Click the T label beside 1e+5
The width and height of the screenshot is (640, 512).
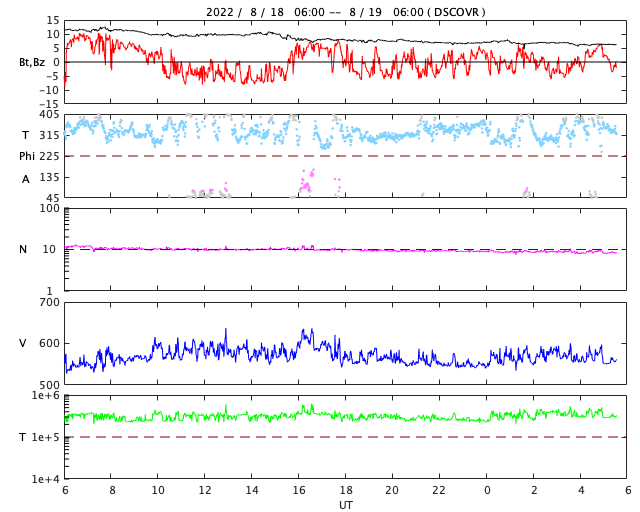(23, 437)
